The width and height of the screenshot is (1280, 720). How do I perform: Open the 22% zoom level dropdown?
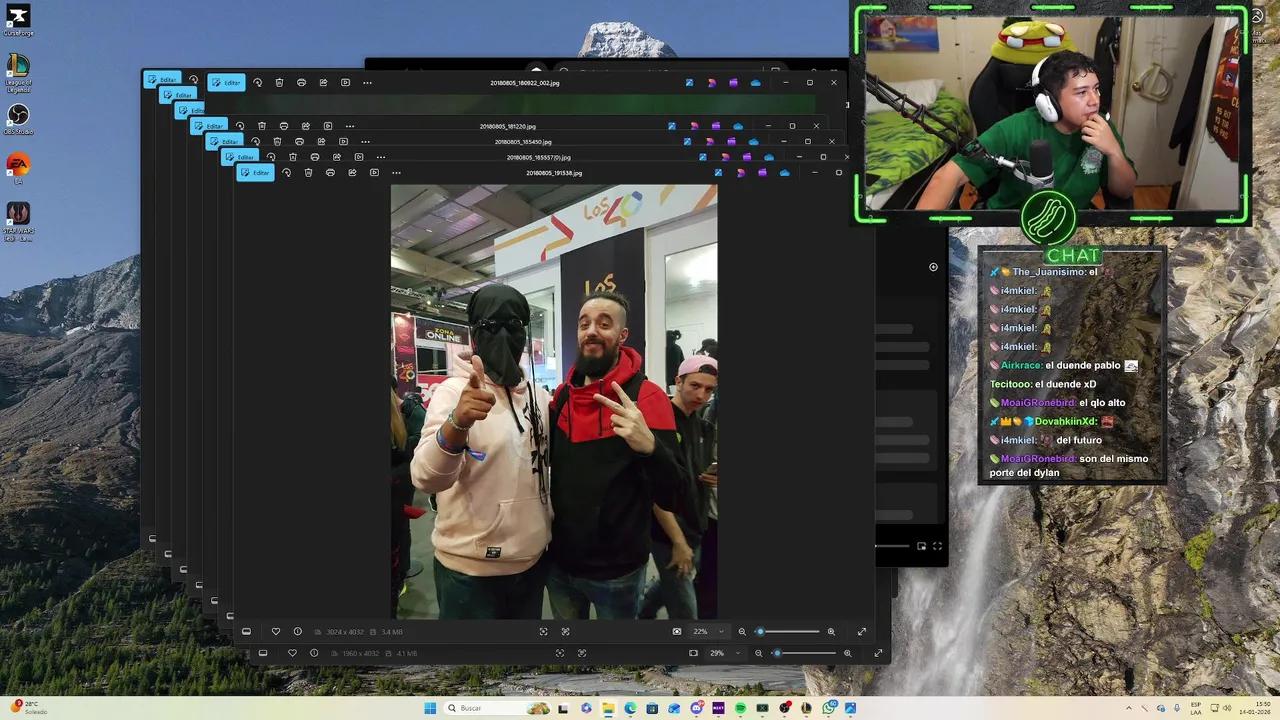click(706, 631)
